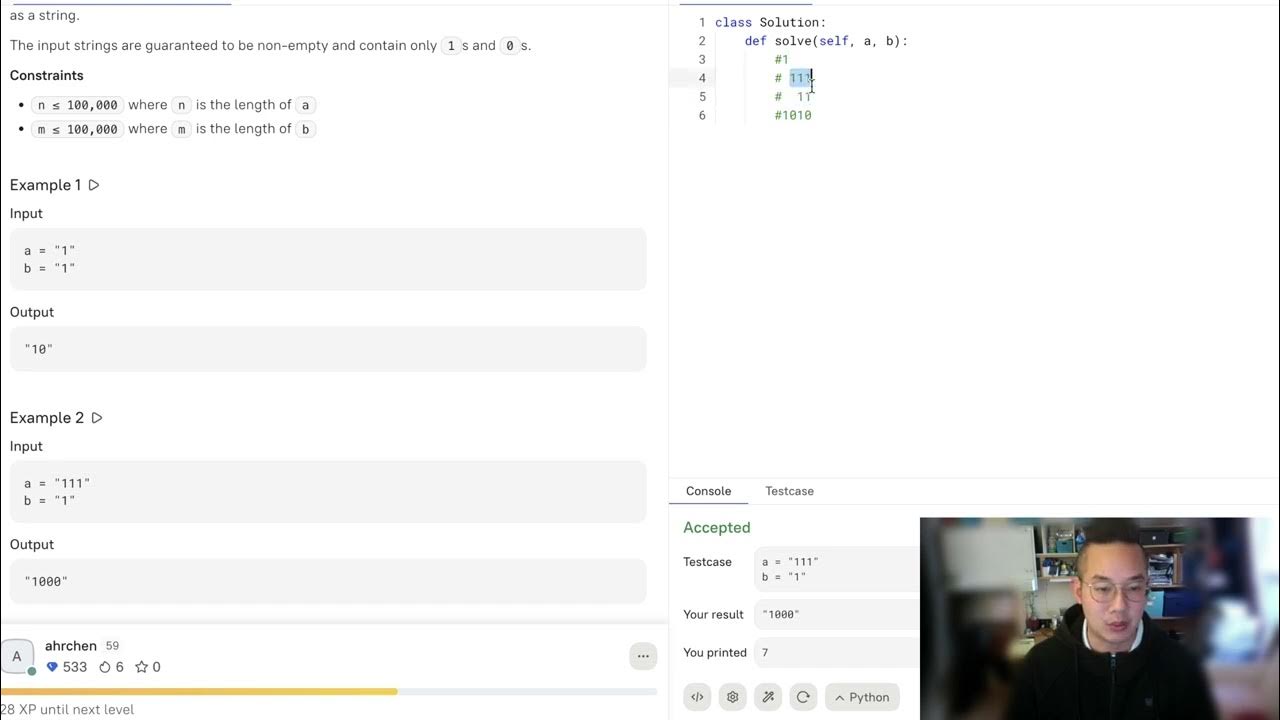Click the XP progress bar
The height and width of the screenshot is (720, 1280).
click(328, 691)
